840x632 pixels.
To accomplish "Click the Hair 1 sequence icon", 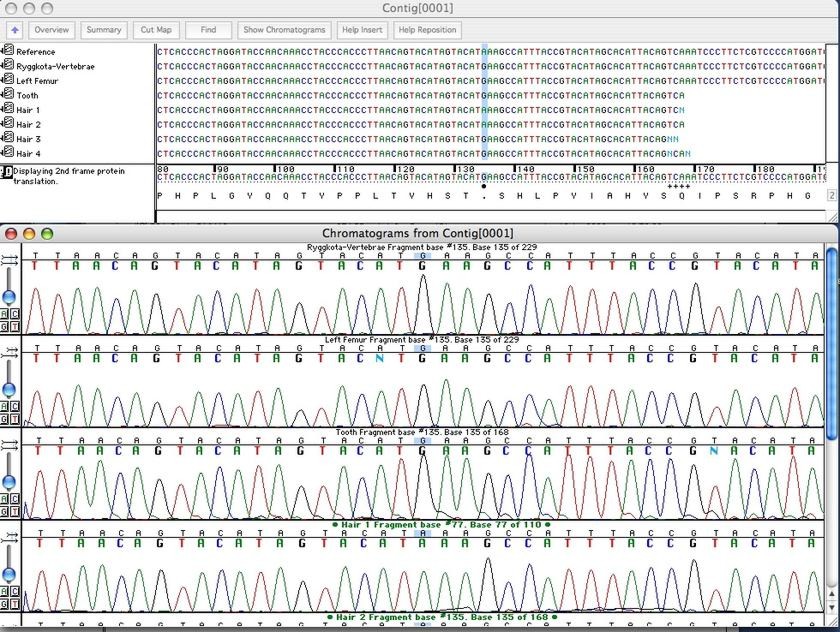I will click(x=8, y=109).
